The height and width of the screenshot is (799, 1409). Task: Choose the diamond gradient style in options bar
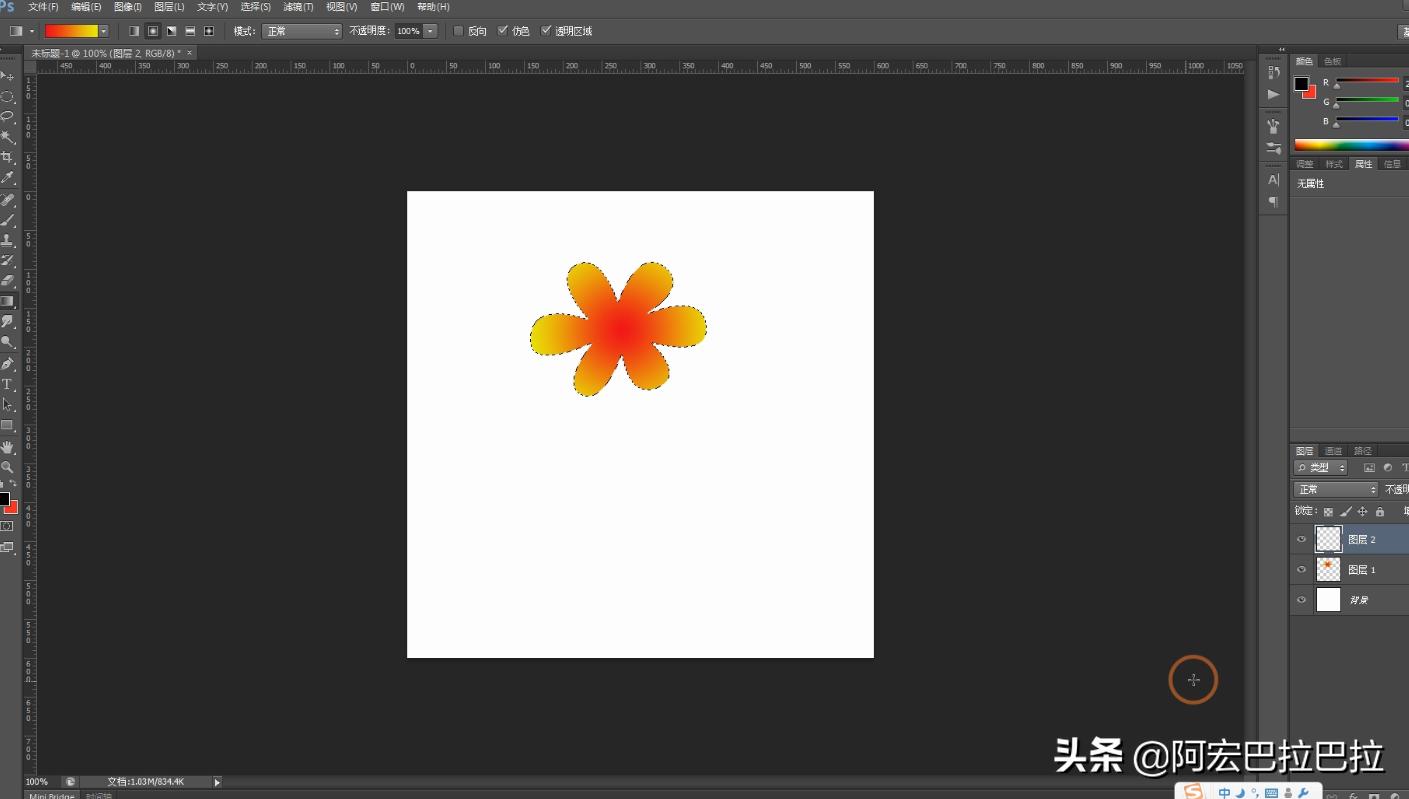(208, 31)
